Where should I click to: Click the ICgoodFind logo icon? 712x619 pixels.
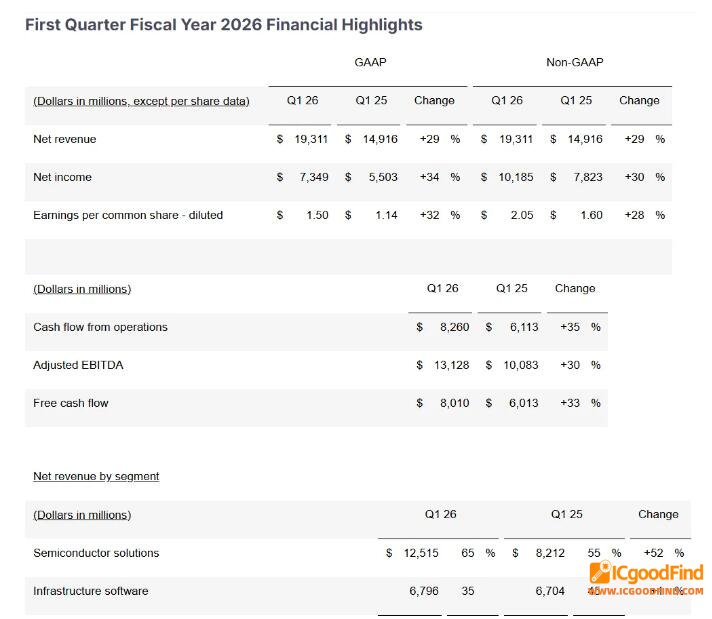pyautogui.click(x=601, y=572)
